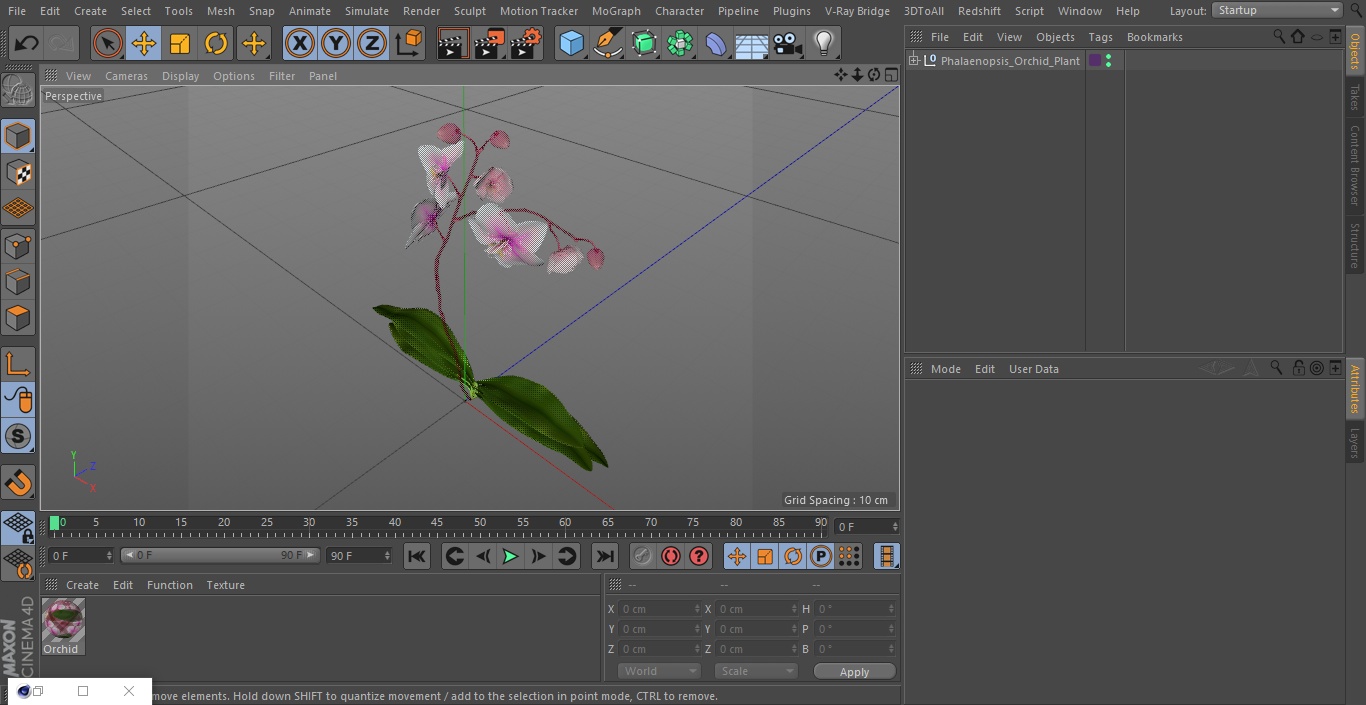Screen dimensions: 1366x705
Task: Open the World coordinate dropdown
Action: click(659, 672)
